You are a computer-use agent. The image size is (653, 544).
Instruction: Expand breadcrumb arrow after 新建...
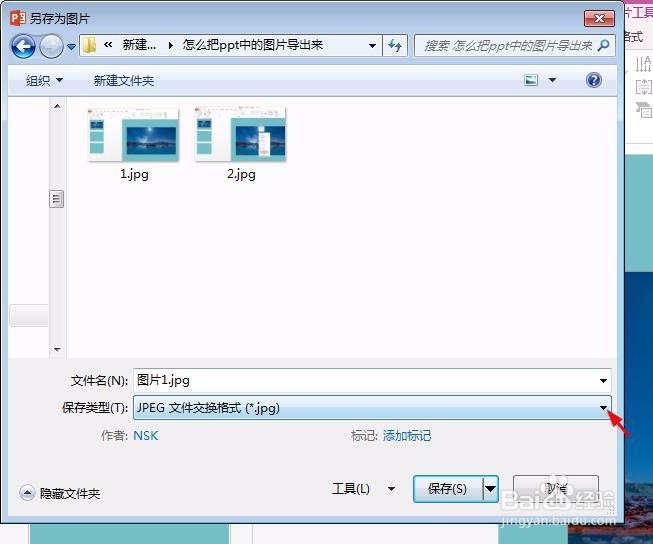(x=170, y=45)
